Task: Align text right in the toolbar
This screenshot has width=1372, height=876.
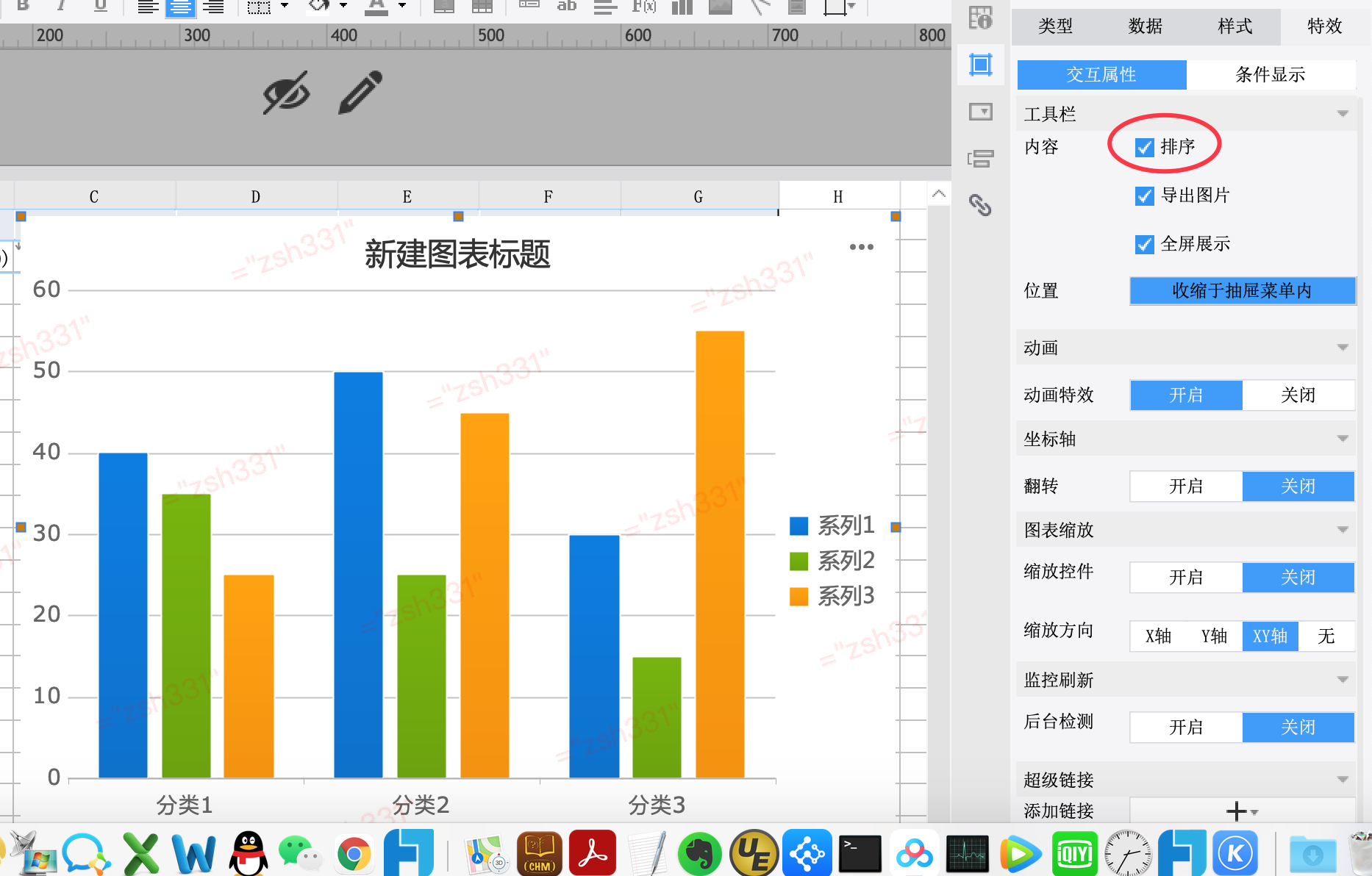Action: [213, 7]
